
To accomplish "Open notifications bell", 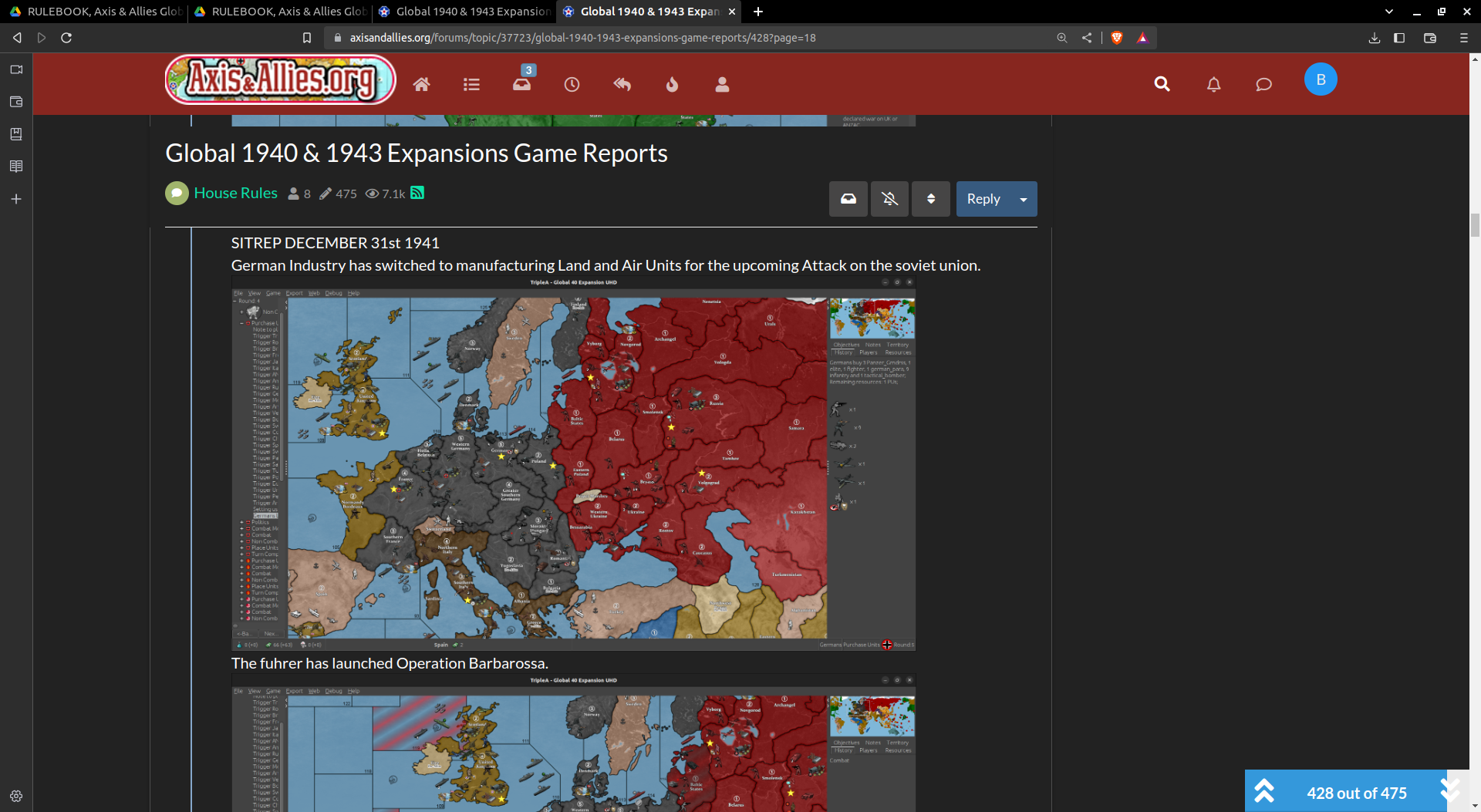I will 1213,84.
